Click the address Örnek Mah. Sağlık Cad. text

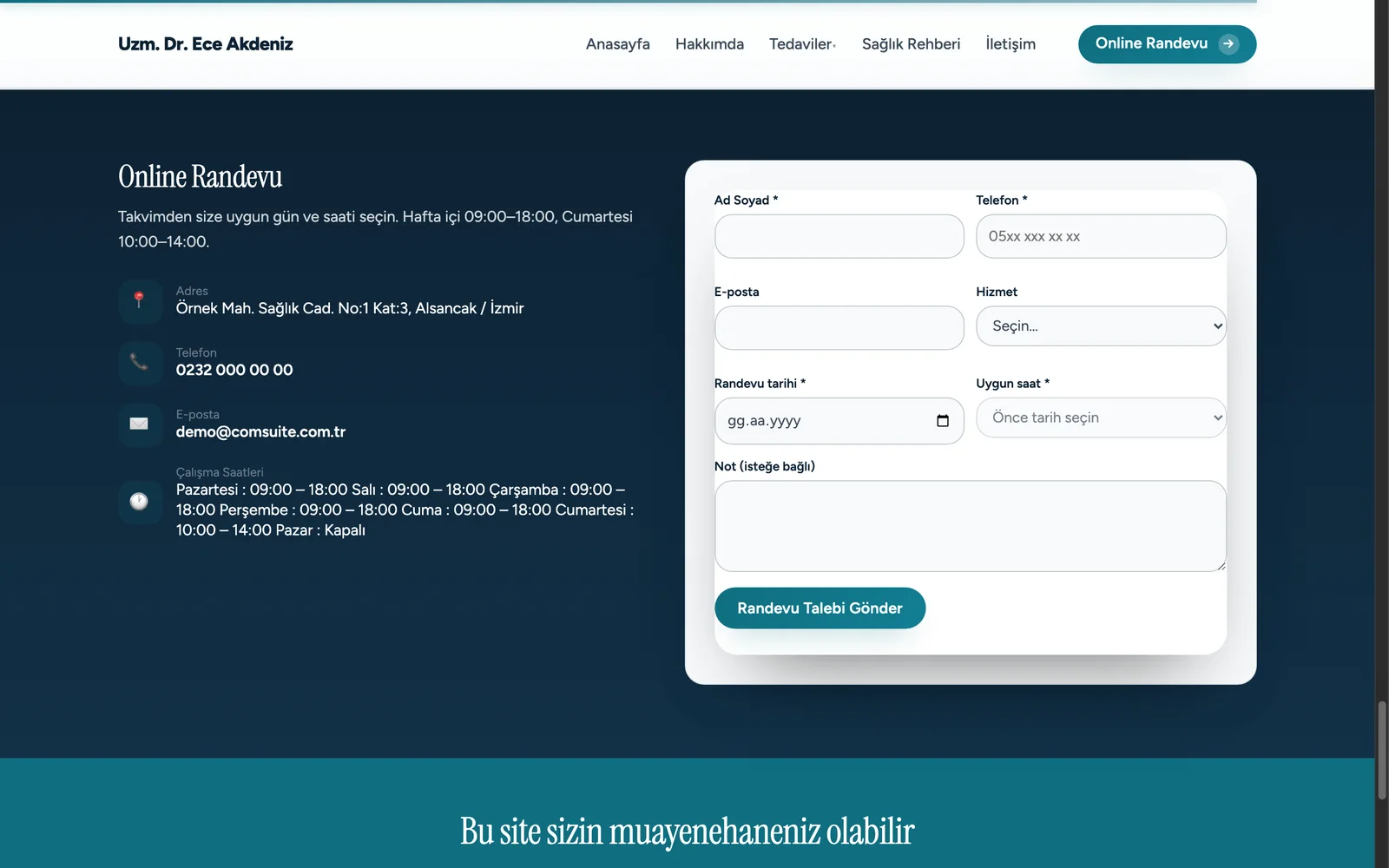(350, 308)
